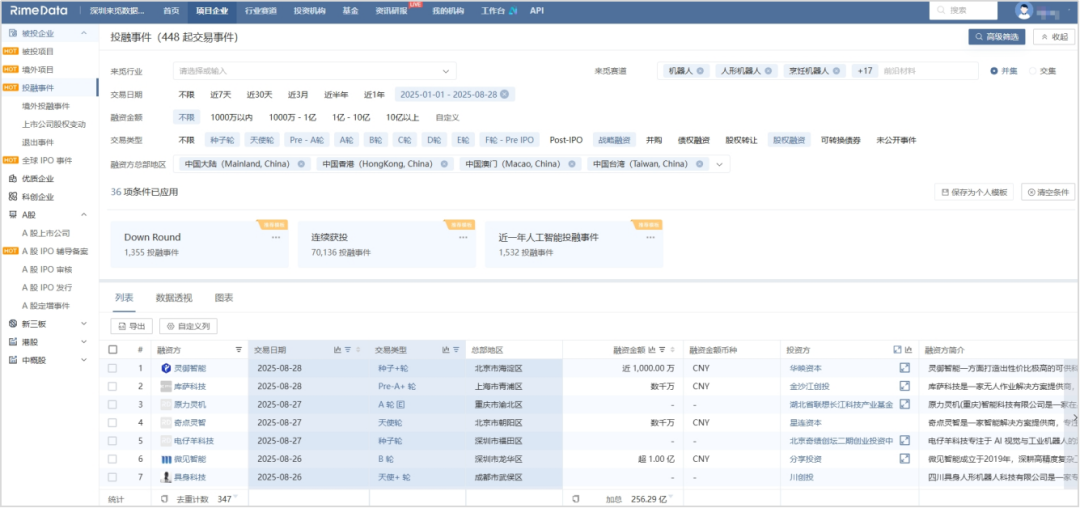Expand investor details for 灵御智能 row

click(x=905, y=368)
